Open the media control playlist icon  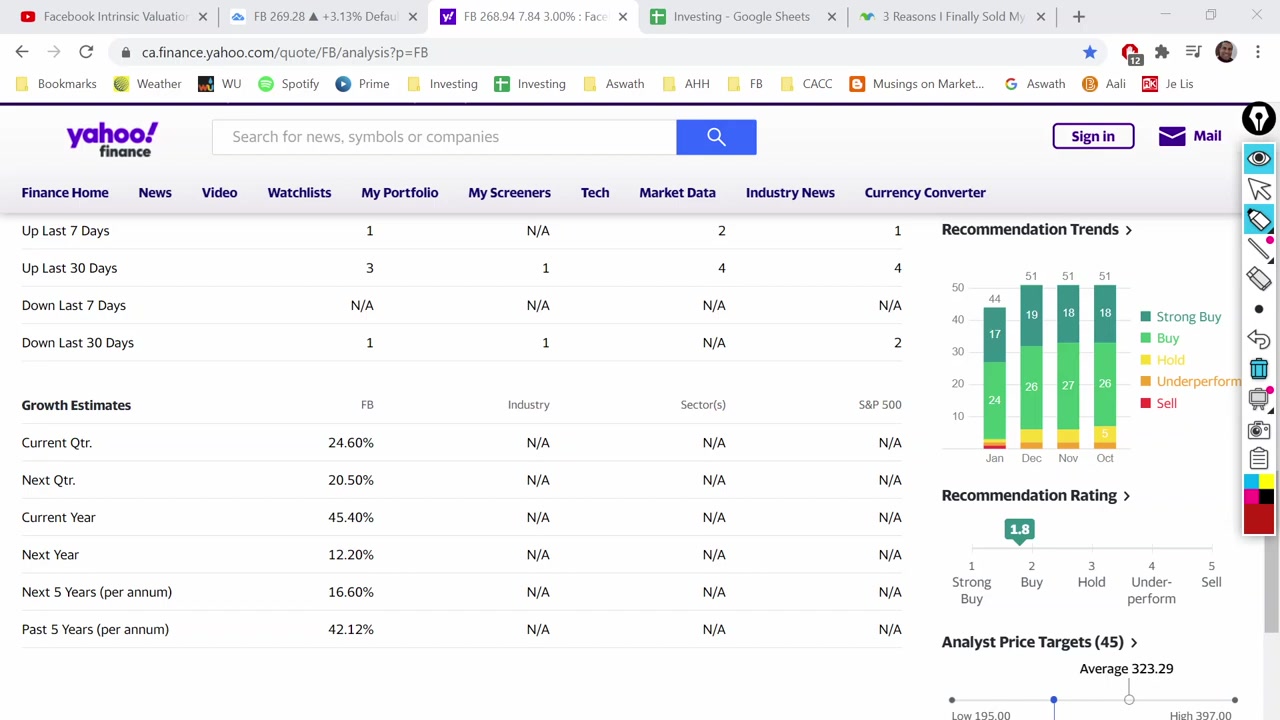pyautogui.click(x=1193, y=52)
